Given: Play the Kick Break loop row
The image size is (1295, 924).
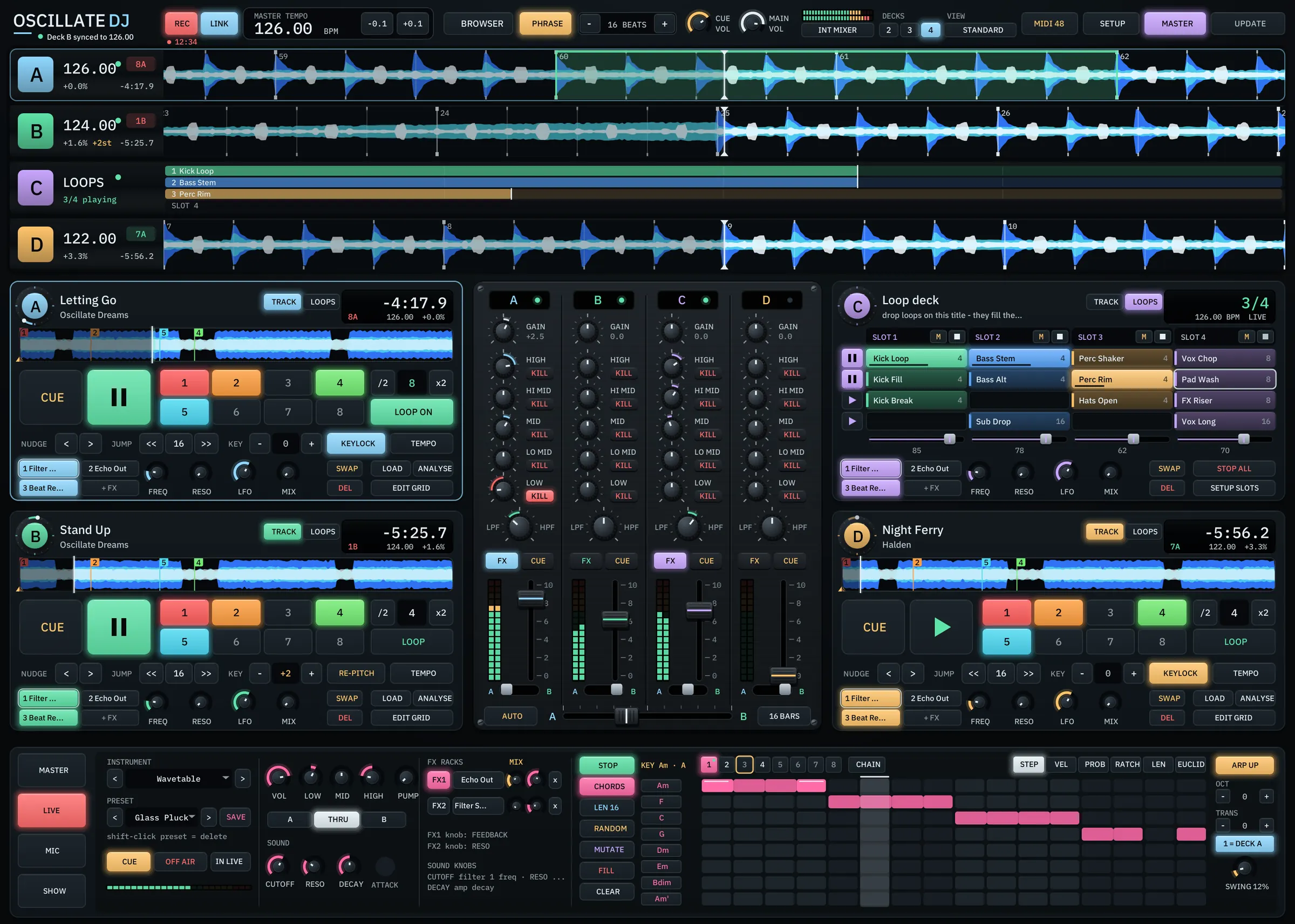Looking at the screenshot, I should click(x=852, y=401).
